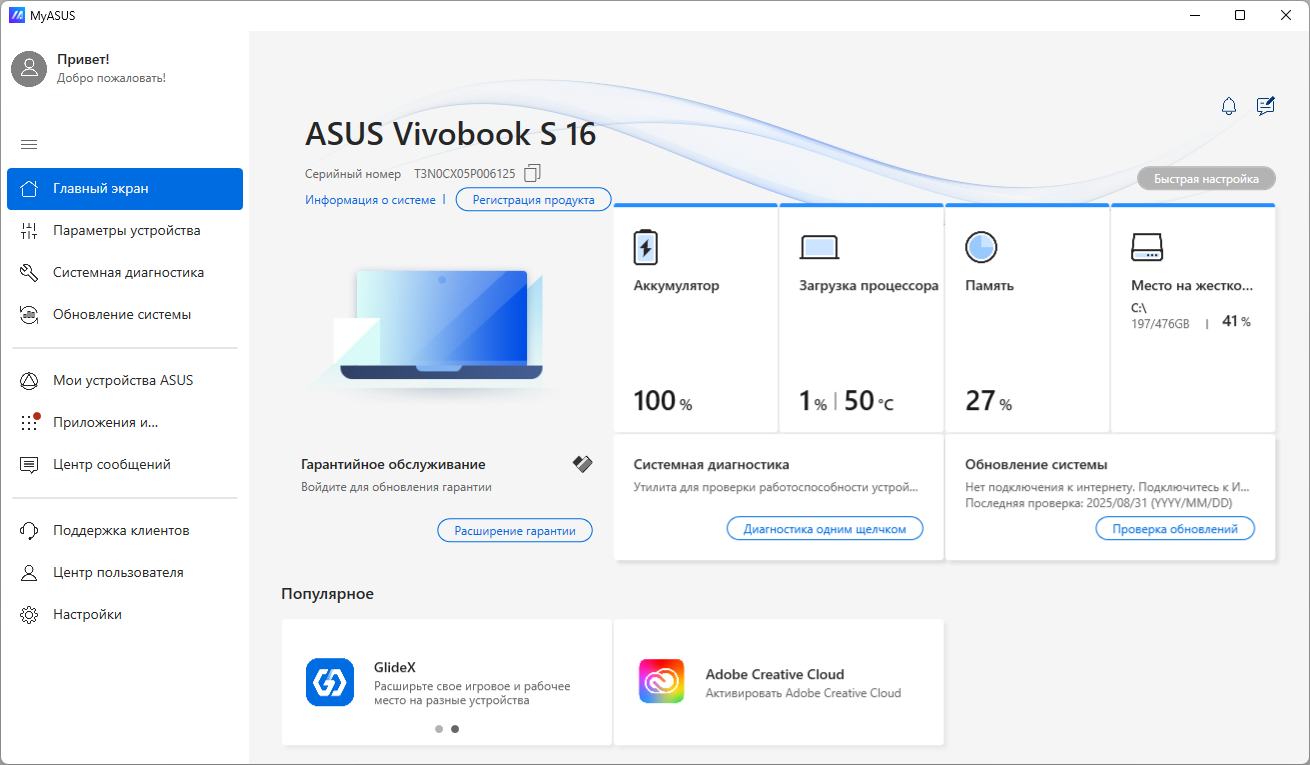Go to Системная диагностика in the sidebar
Image resolution: width=1310 pixels, height=765 pixels.
[125, 273]
